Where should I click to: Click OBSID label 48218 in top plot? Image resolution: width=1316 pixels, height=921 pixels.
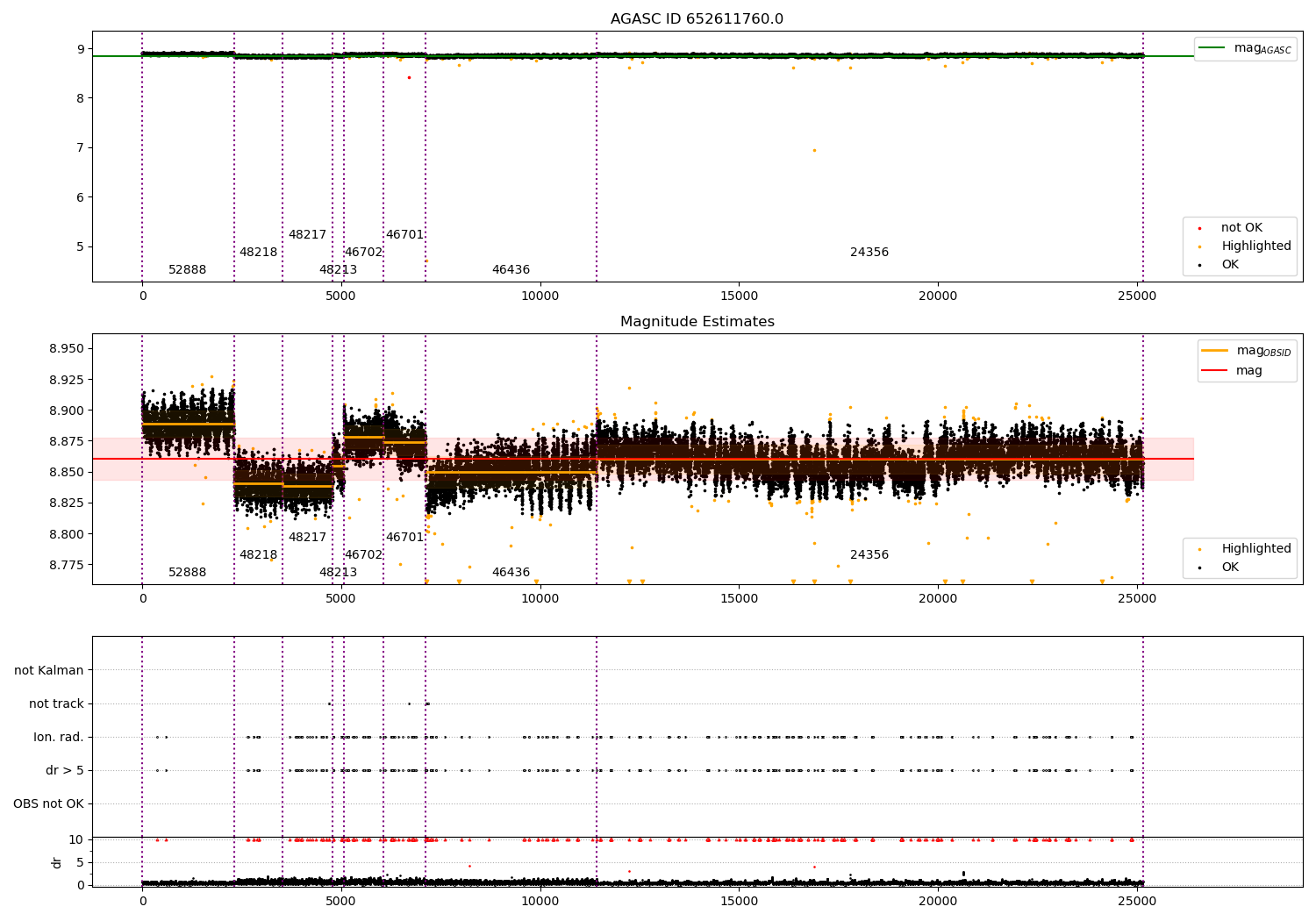(258, 253)
